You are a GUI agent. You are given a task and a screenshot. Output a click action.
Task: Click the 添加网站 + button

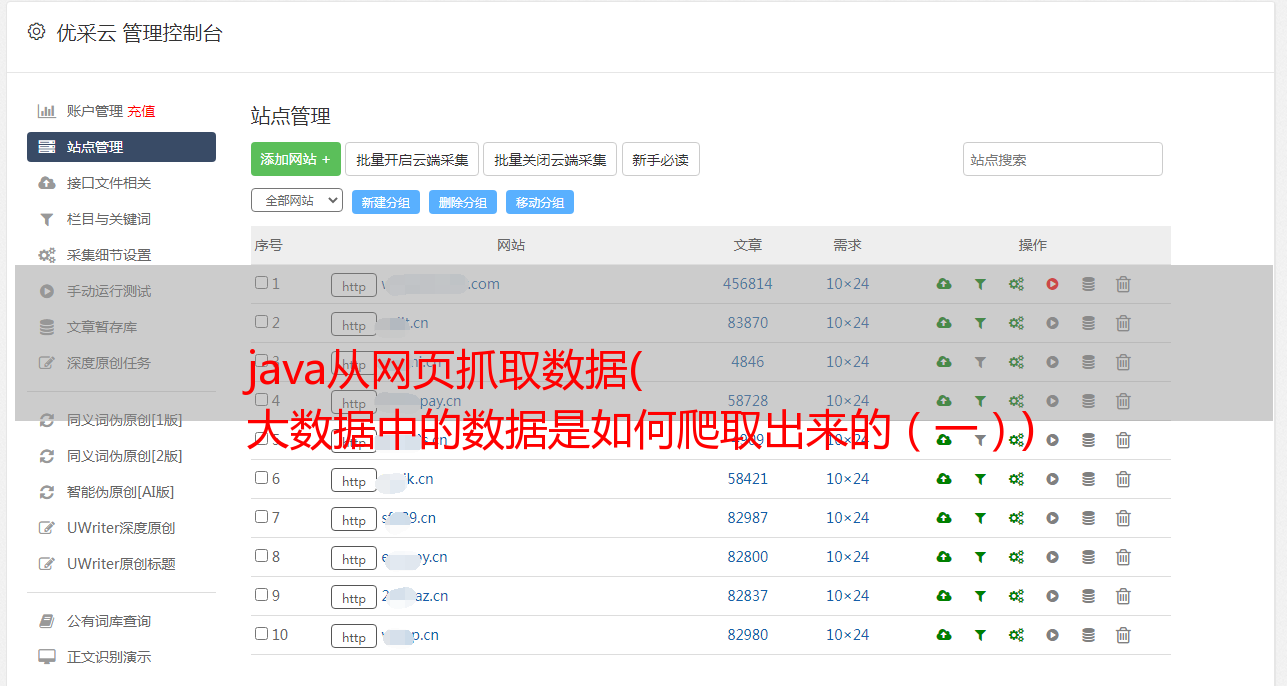pos(296,159)
